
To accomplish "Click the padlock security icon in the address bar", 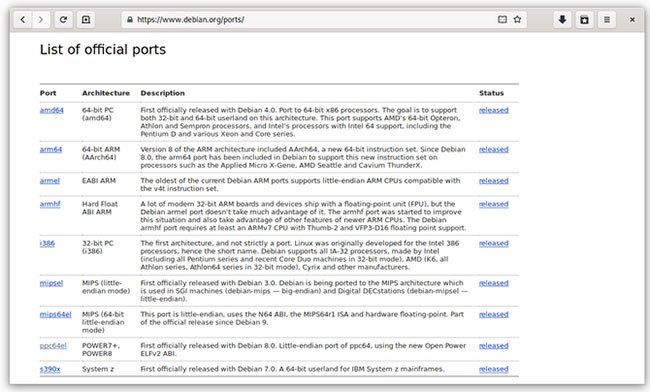I will pos(130,19).
